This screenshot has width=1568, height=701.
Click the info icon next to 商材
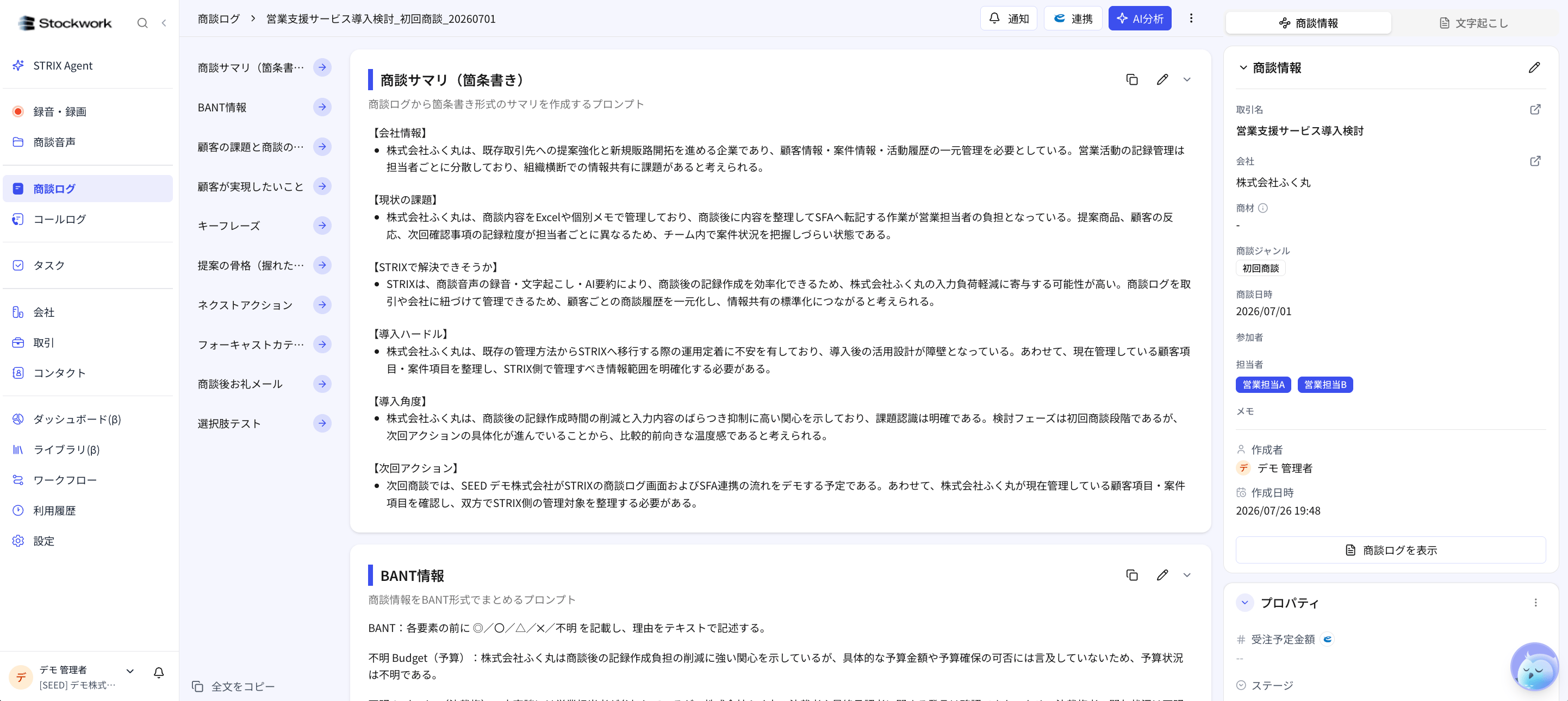pyautogui.click(x=1263, y=208)
